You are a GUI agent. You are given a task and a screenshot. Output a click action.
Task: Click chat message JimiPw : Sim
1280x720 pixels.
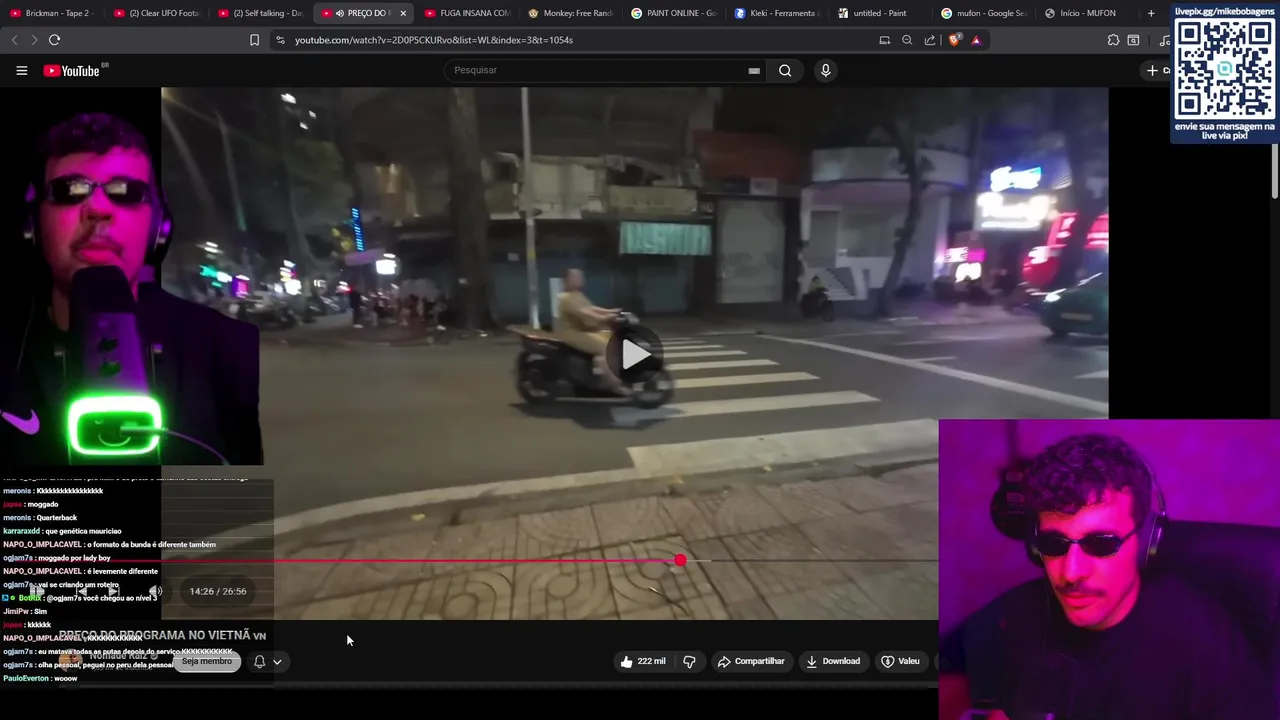(x=25, y=611)
